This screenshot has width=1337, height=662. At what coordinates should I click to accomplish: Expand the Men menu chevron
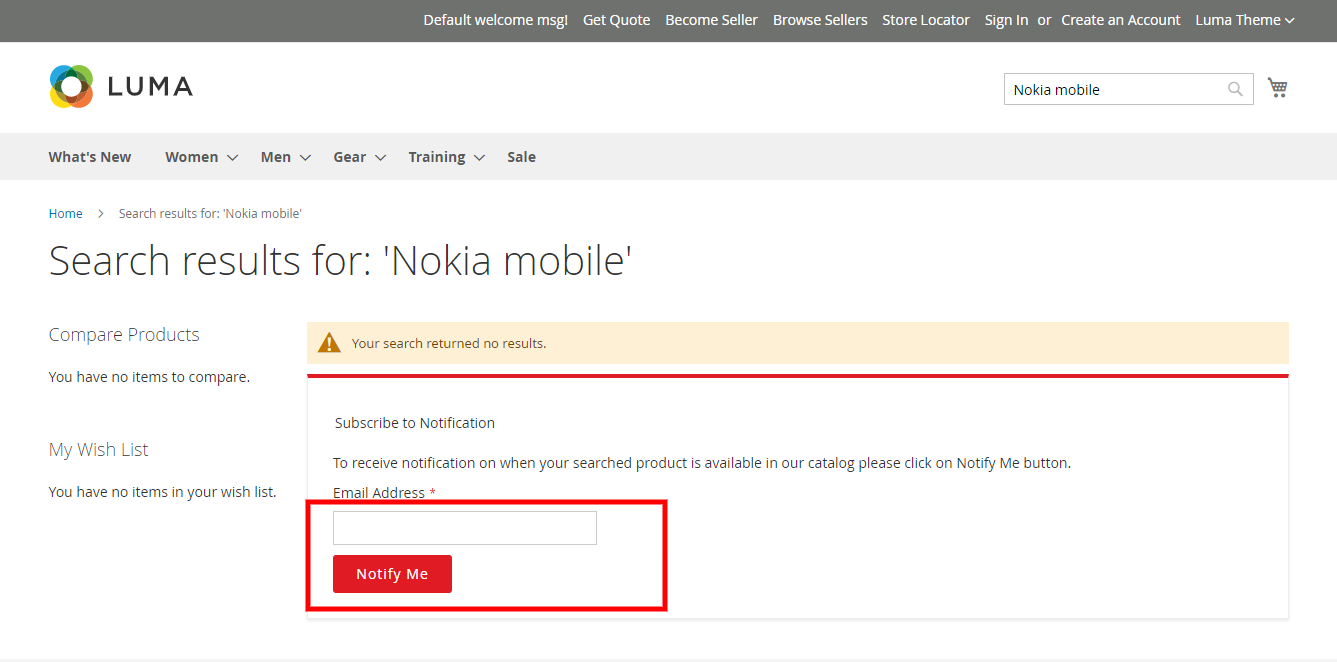(x=305, y=157)
